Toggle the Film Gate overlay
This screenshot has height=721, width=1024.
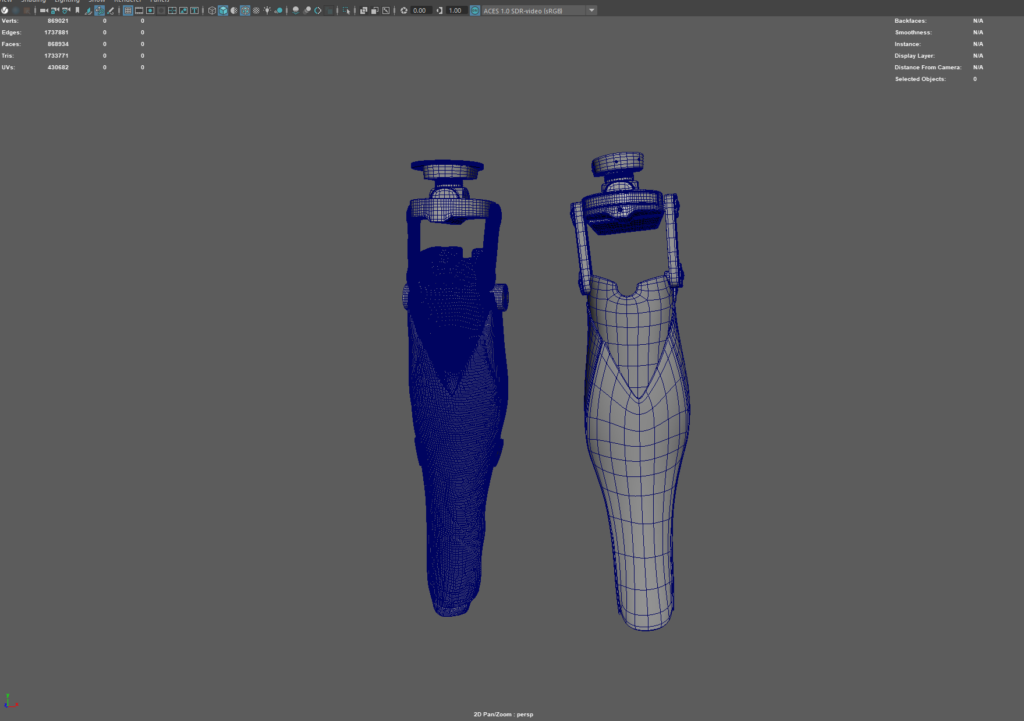(x=141, y=10)
